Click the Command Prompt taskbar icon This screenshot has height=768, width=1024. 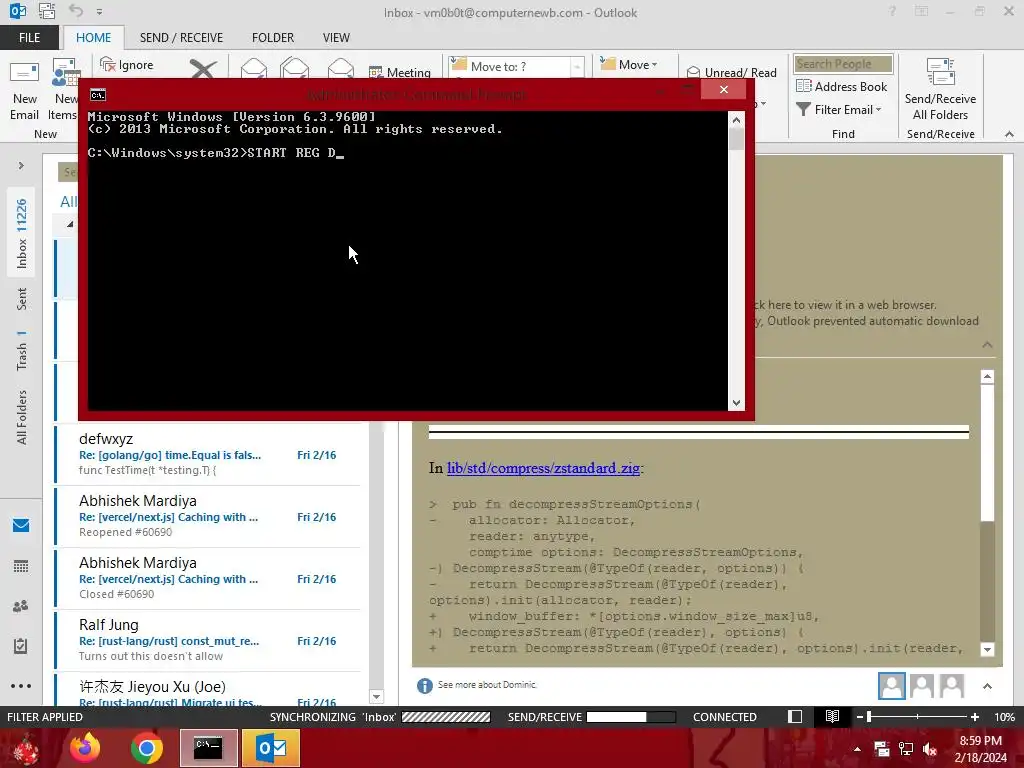tap(209, 748)
